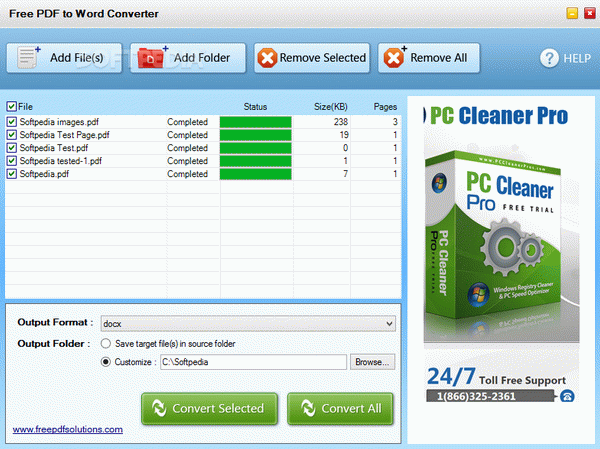
Task: Sort by the Pages column header
Action: pyautogui.click(x=385, y=107)
